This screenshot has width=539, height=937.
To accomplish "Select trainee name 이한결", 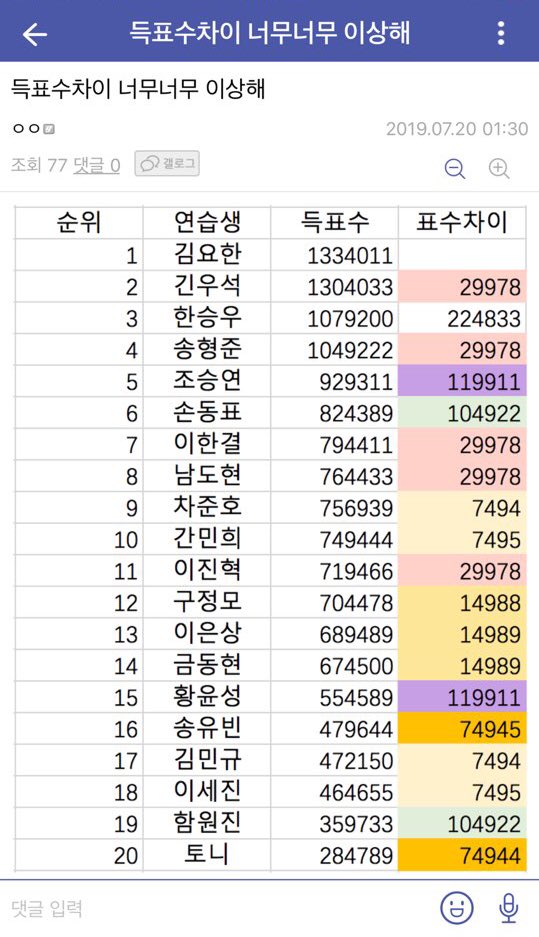I will (207, 444).
